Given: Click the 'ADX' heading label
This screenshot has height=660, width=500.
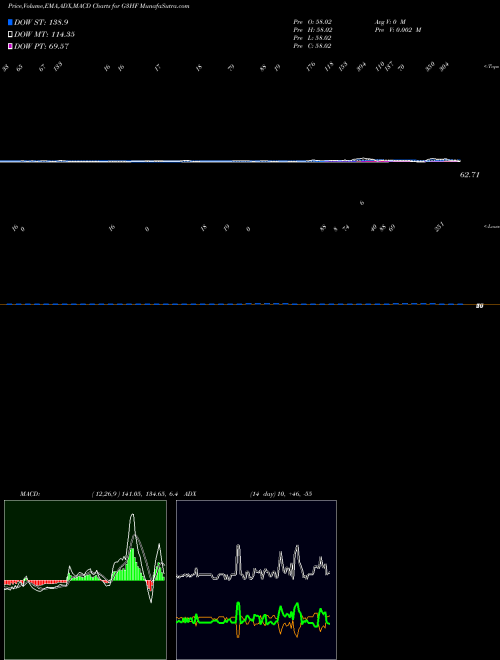Looking at the screenshot, I should click(190, 494).
